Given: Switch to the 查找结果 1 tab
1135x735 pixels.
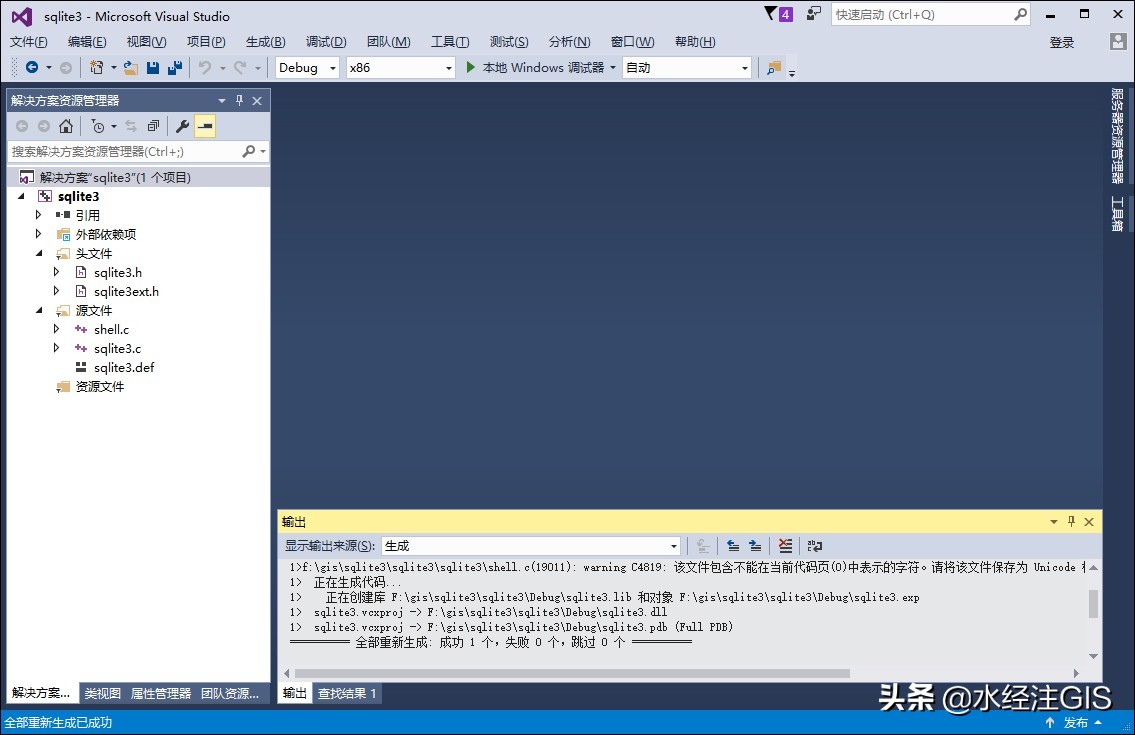Looking at the screenshot, I should (347, 693).
